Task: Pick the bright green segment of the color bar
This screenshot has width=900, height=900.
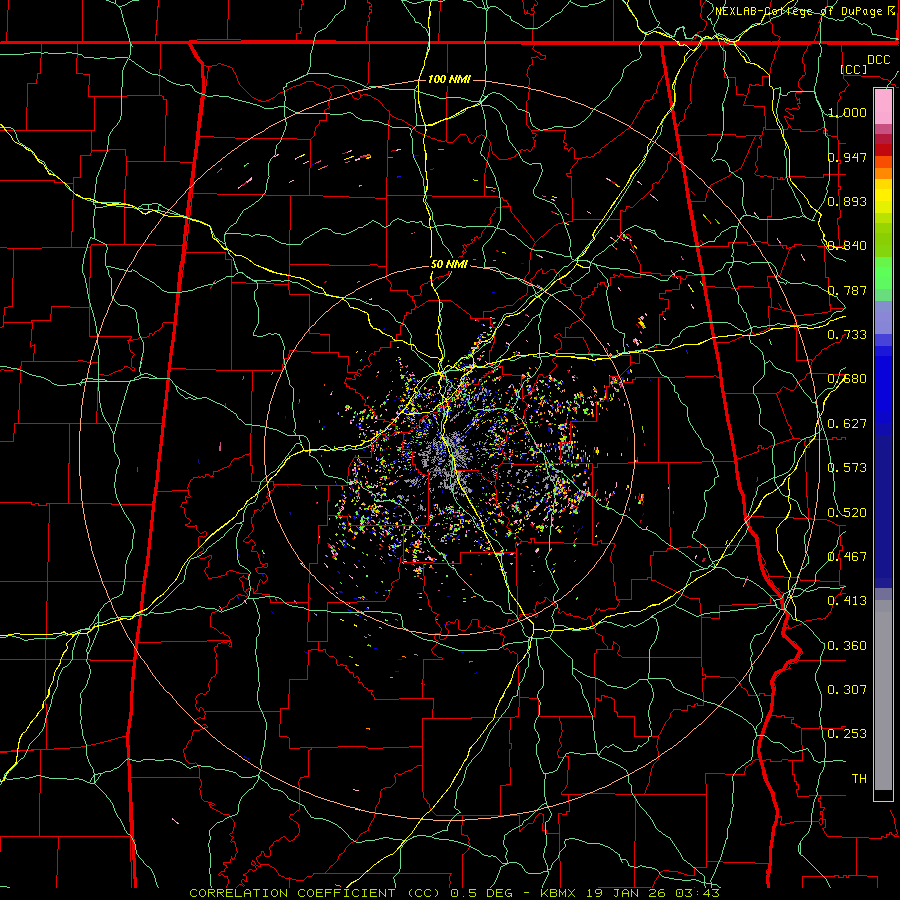Action: 883,273
